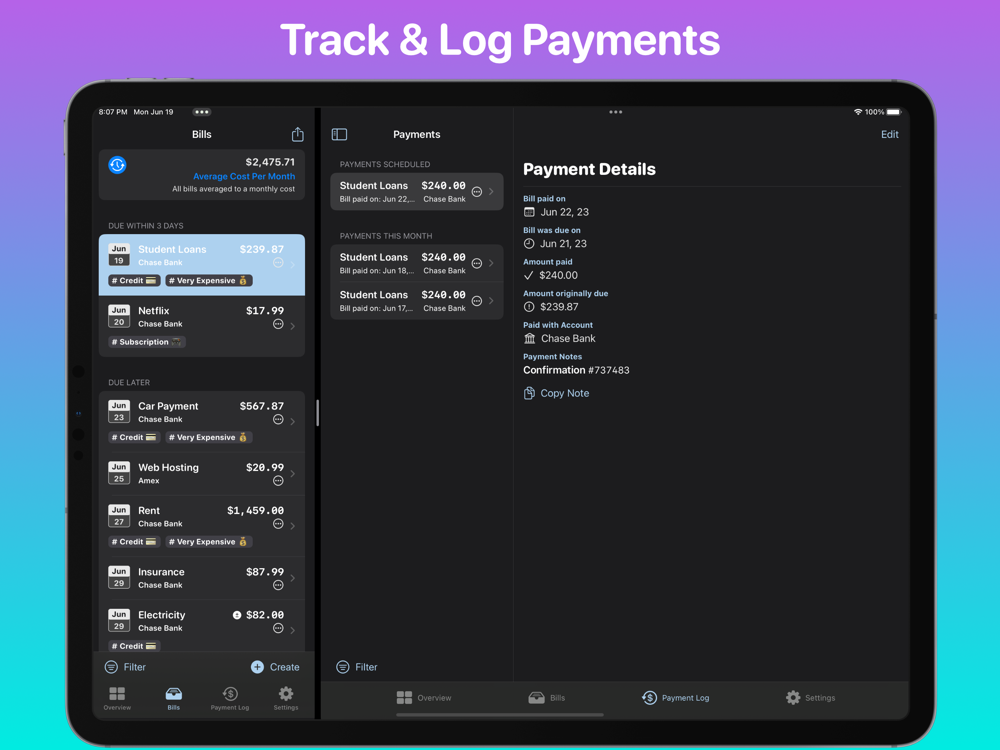This screenshot has height=750, width=1000.
Task: Open more options for Electricity bill
Action: [x=278, y=628]
